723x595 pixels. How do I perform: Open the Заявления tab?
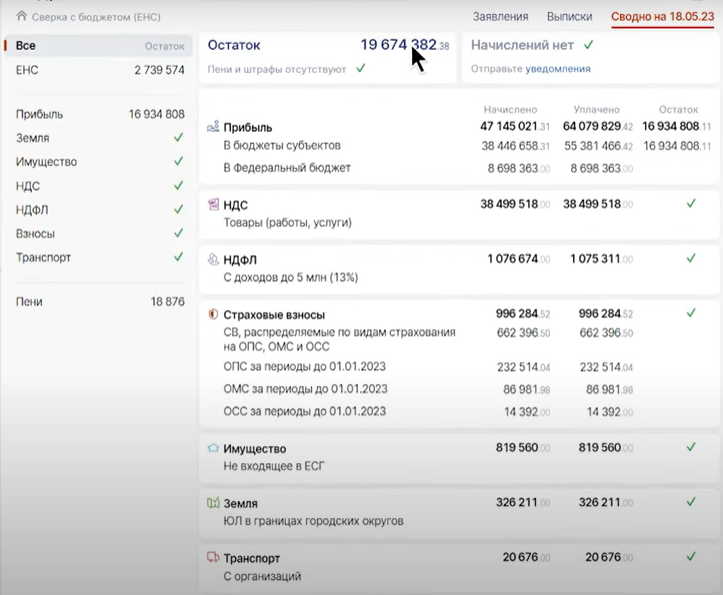pyautogui.click(x=500, y=17)
